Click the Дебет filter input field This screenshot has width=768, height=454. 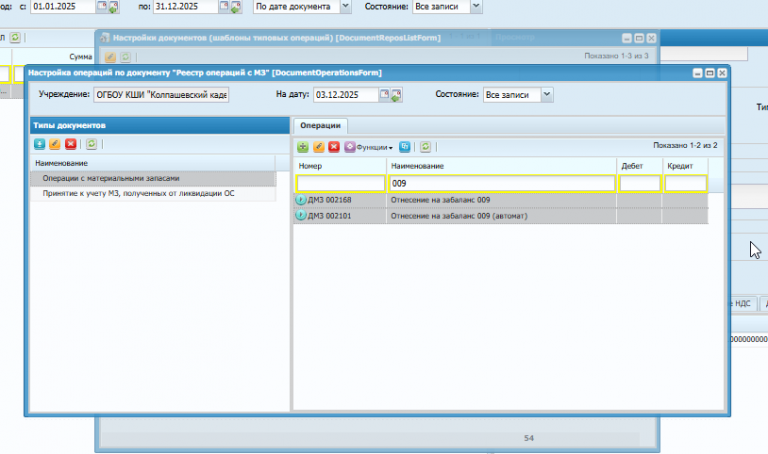(640, 183)
